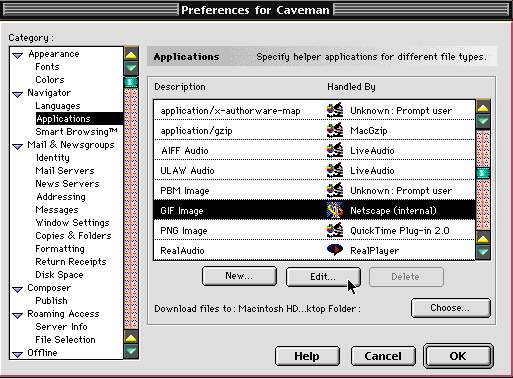Select Return Receipts category
The width and height of the screenshot is (513, 379).
[71, 262]
